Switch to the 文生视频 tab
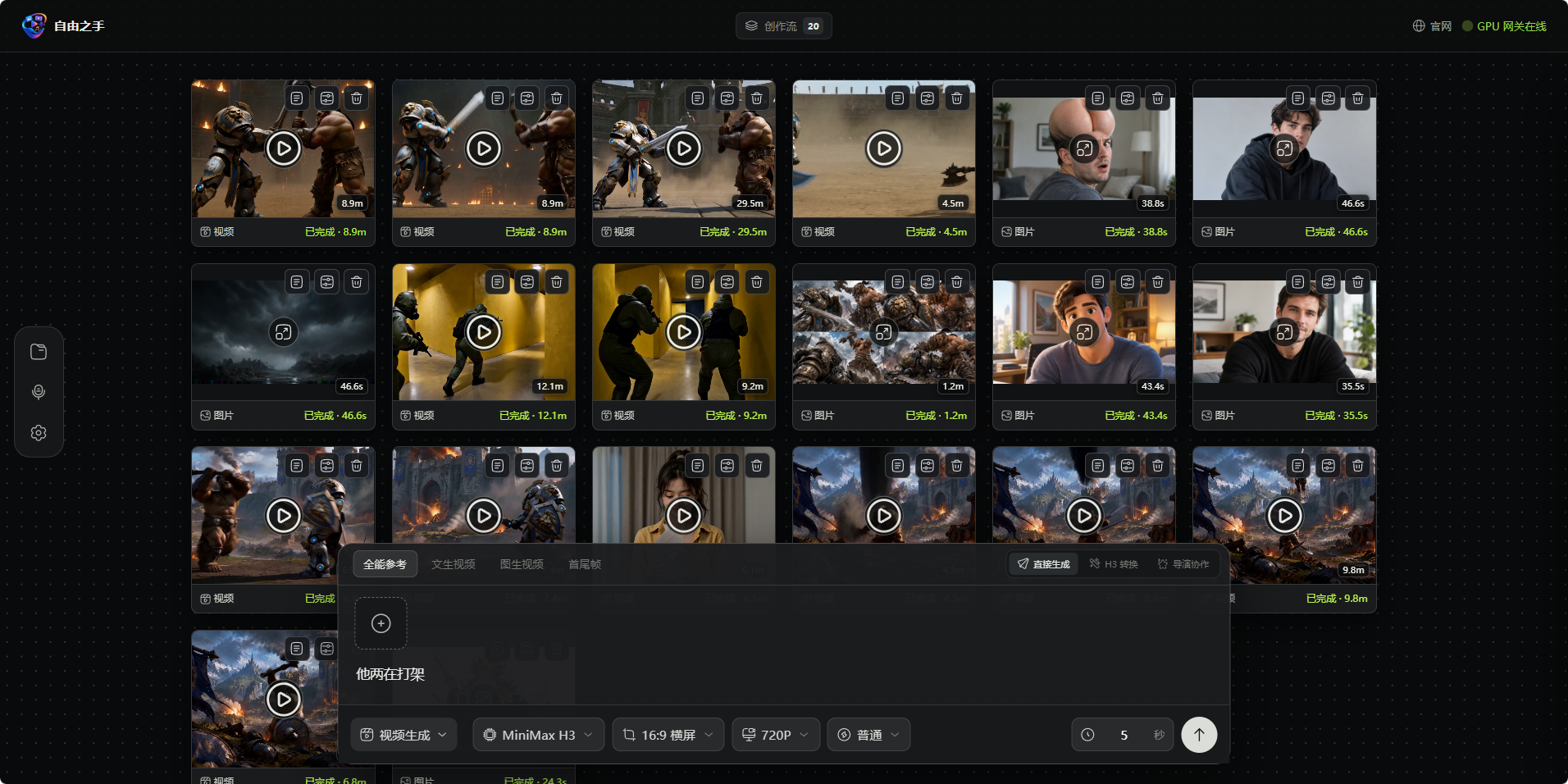Screen dimensions: 1568x784 tap(454, 564)
